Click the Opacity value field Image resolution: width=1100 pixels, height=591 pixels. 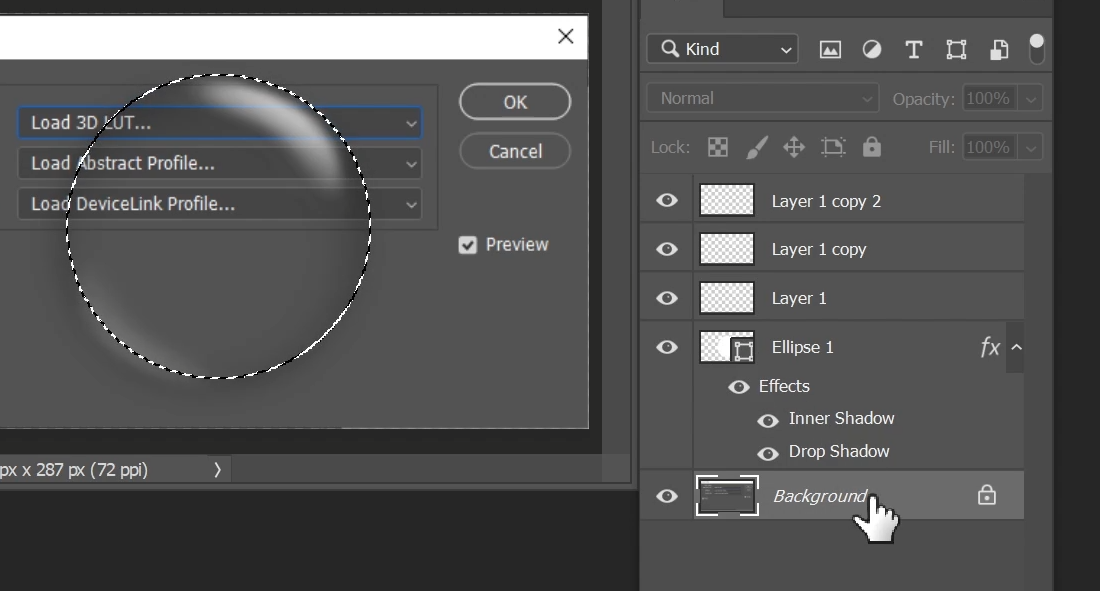pyautogui.click(x=991, y=99)
